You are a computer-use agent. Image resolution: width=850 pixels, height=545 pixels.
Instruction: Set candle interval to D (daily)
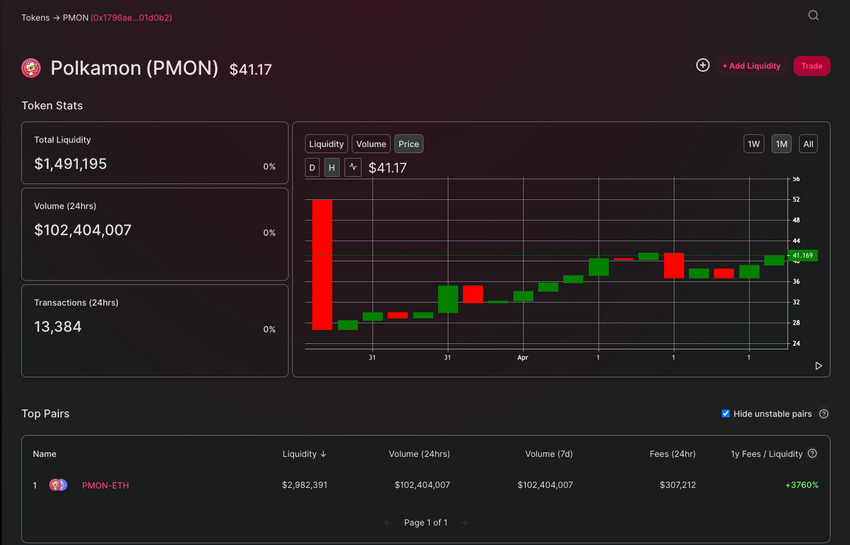click(x=312, y=168)
